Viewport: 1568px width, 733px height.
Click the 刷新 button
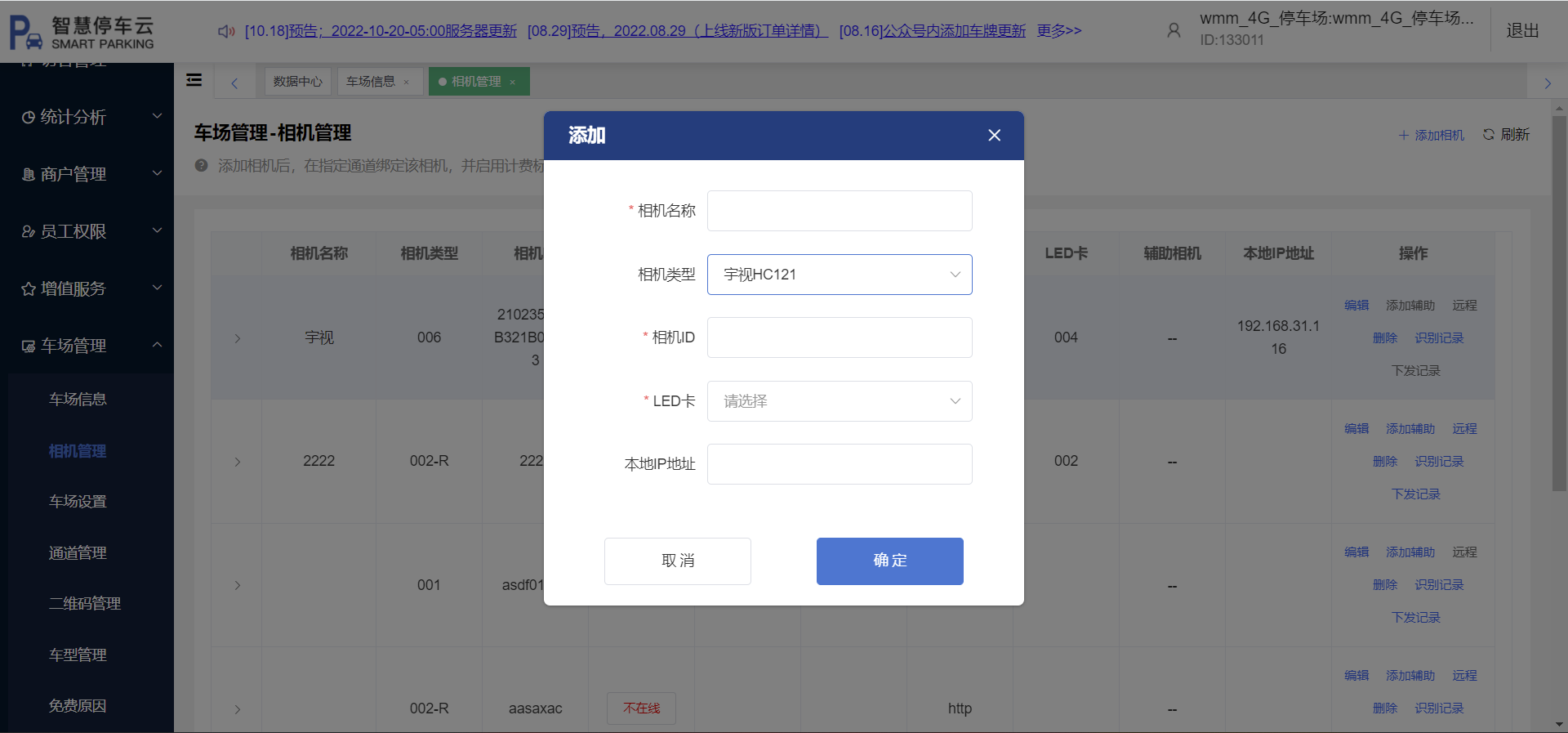point(1506,135)
